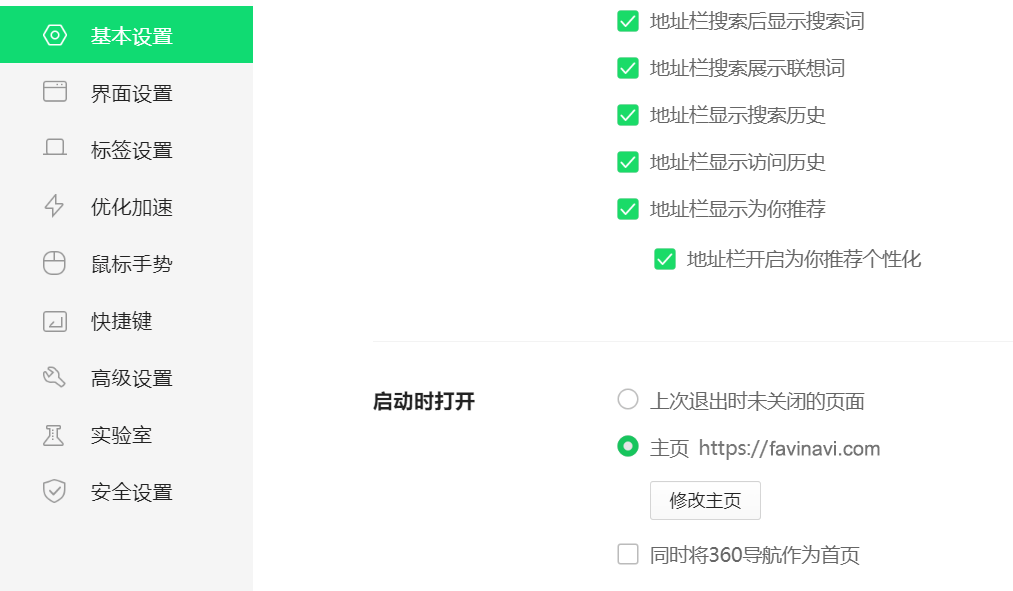Switch to the 安全设置 section label
This screenshot has height=591, width=1013.
pos(132,492)
